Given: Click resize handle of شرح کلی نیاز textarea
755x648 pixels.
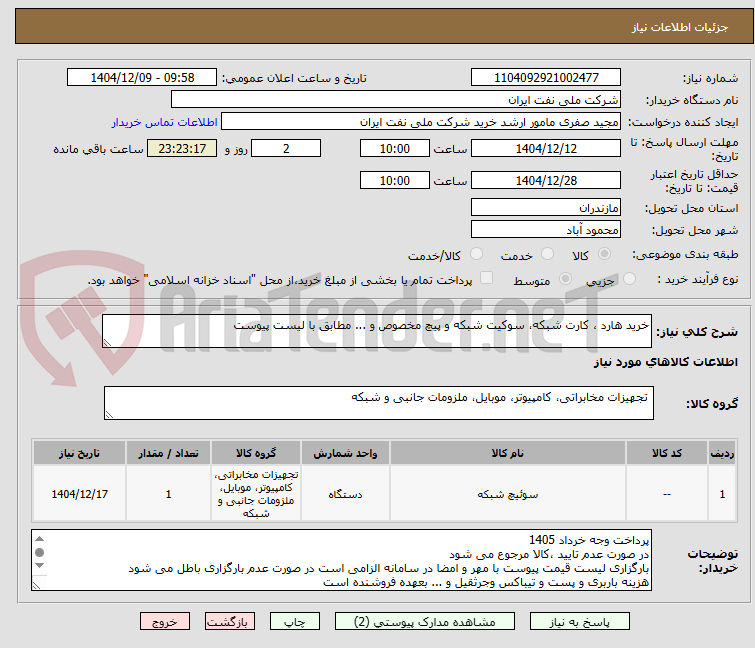Looking at the screenshot, I should [107, 342].
